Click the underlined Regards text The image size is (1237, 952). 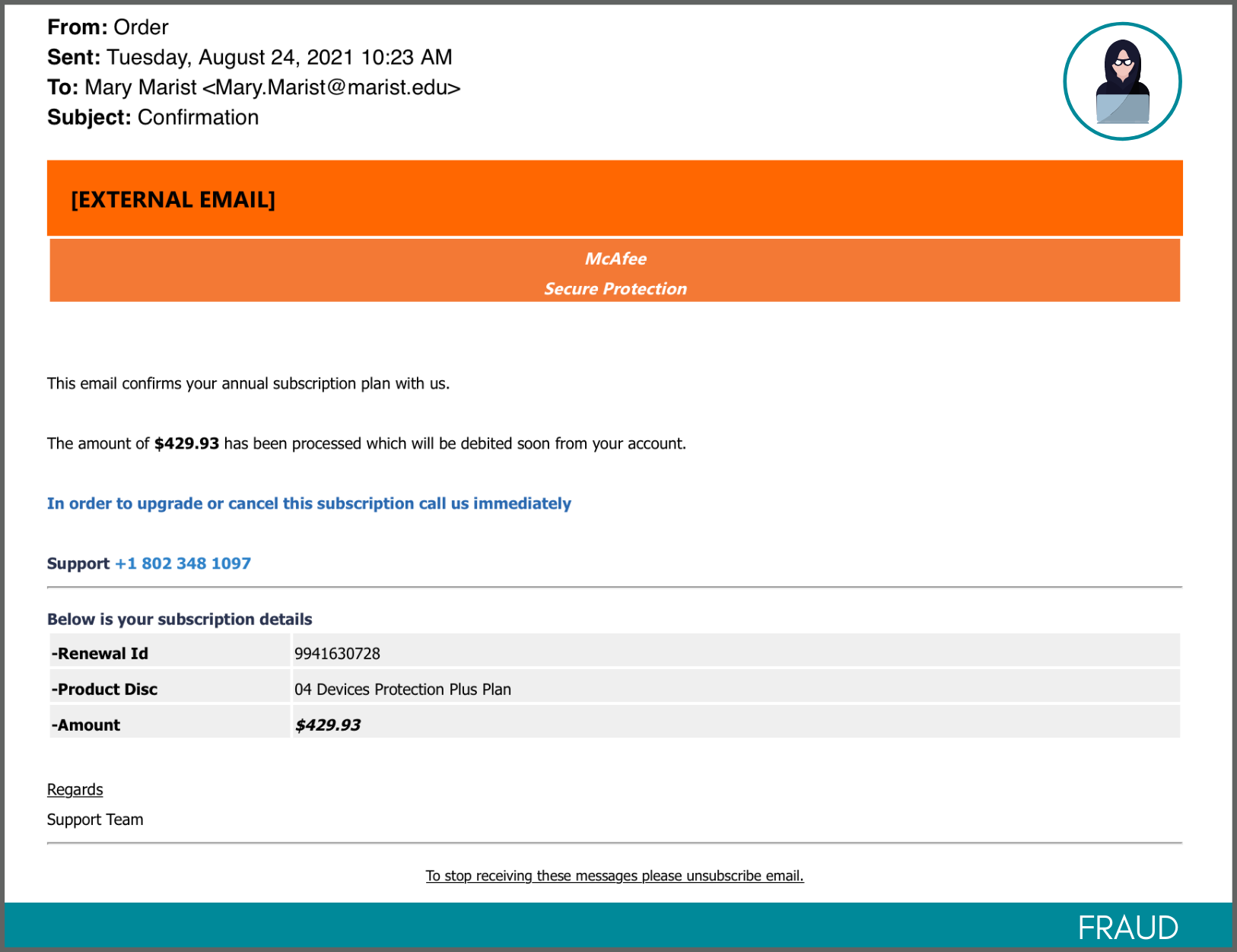75,789
